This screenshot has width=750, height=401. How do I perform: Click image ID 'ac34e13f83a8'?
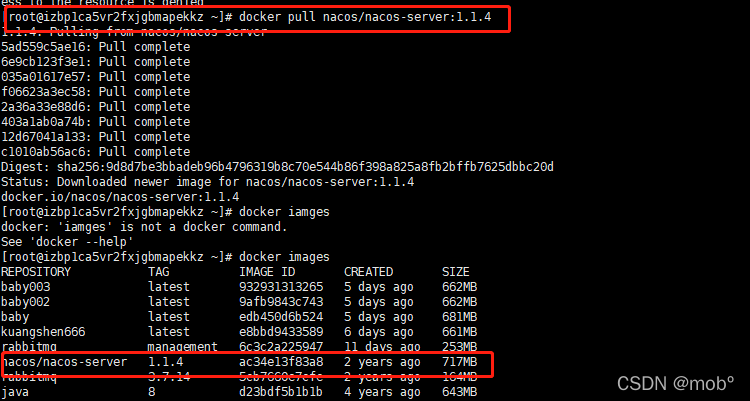[281, 362]
